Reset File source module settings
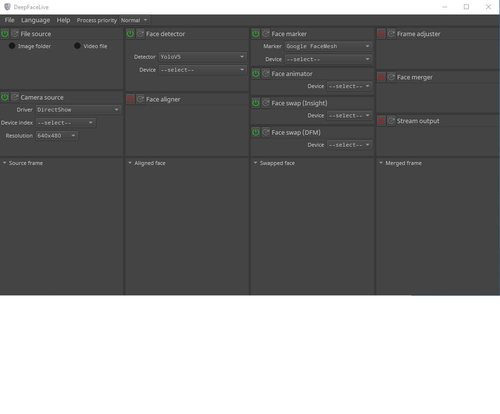Screen dimensions: 500x414 pyautogui.click(x=15, y=34)
